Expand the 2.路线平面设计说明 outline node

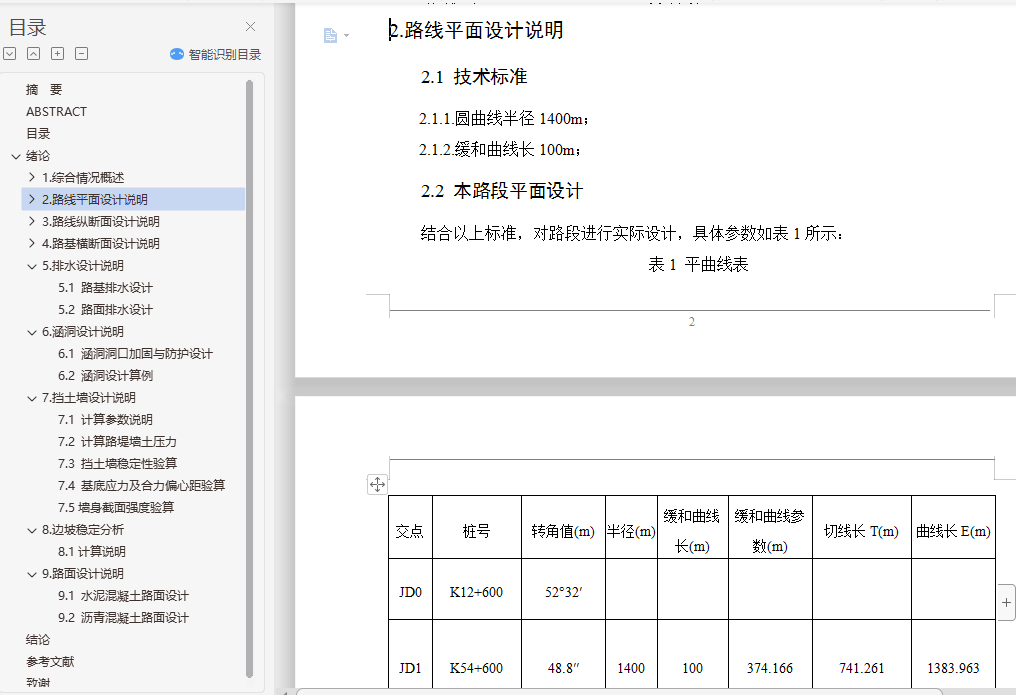click(x=32, y=199)
